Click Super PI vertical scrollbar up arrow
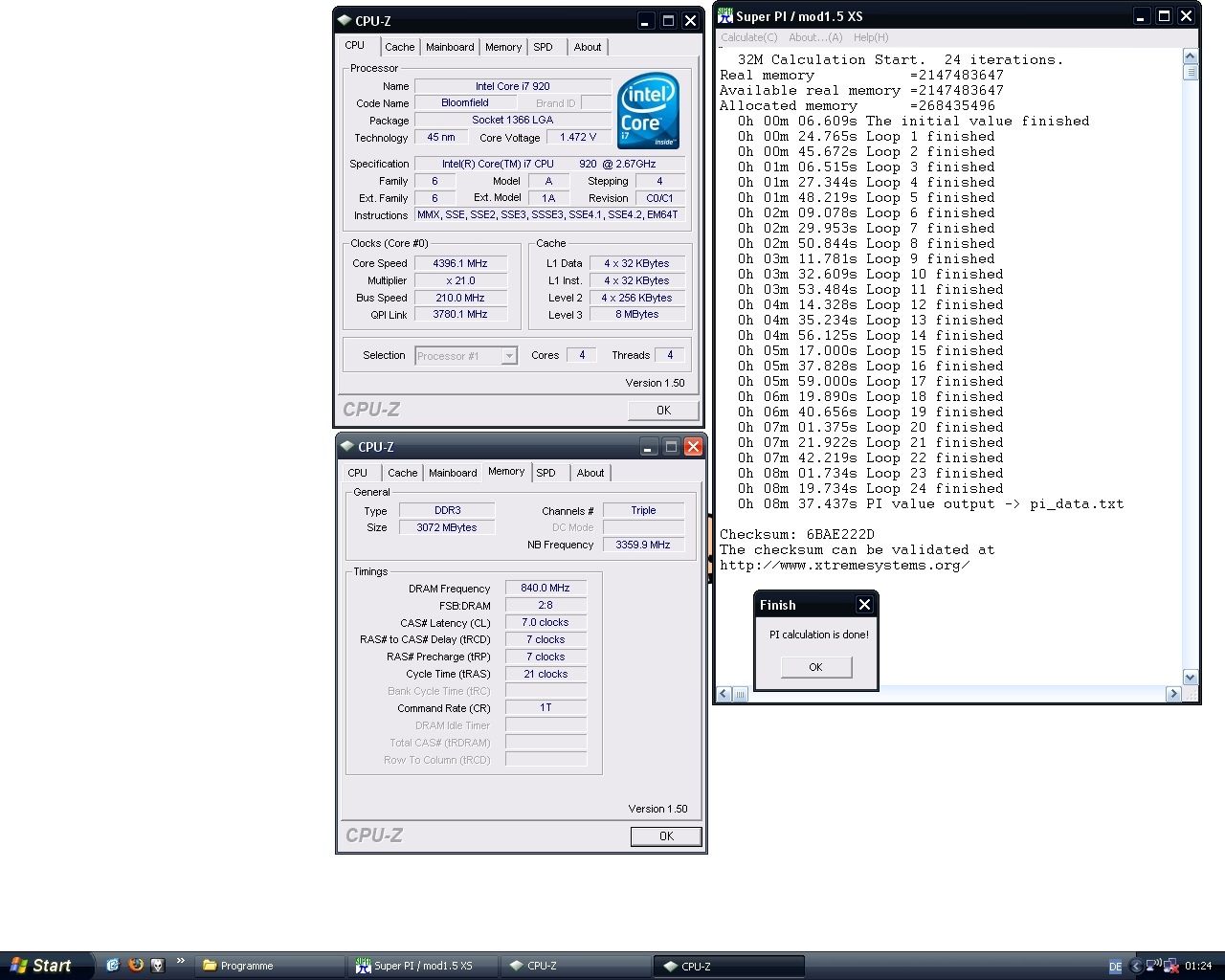Screen dimensions: 1225x980 tap(1191, 56)
